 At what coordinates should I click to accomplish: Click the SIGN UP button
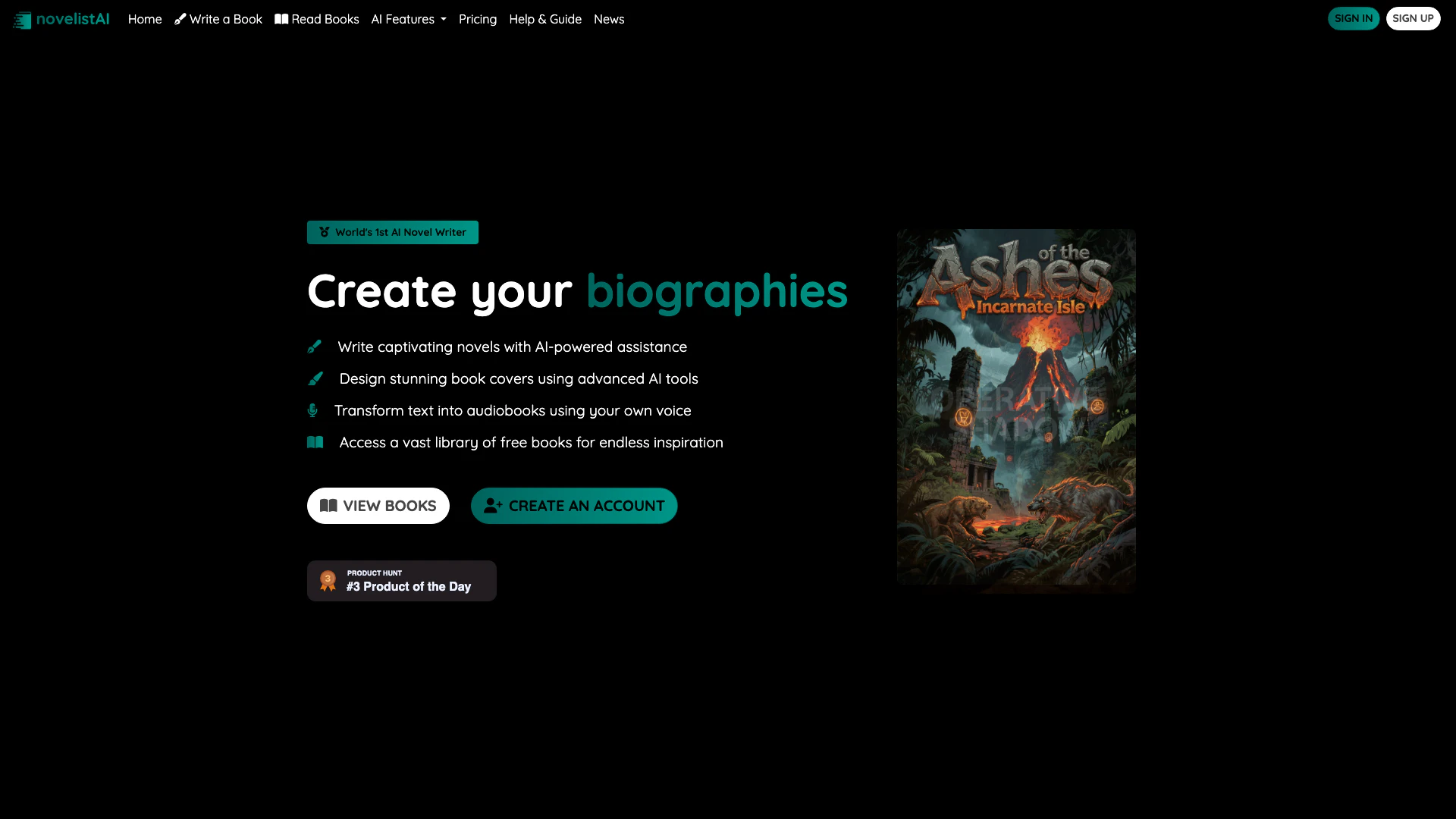[x=1414, y=17]
